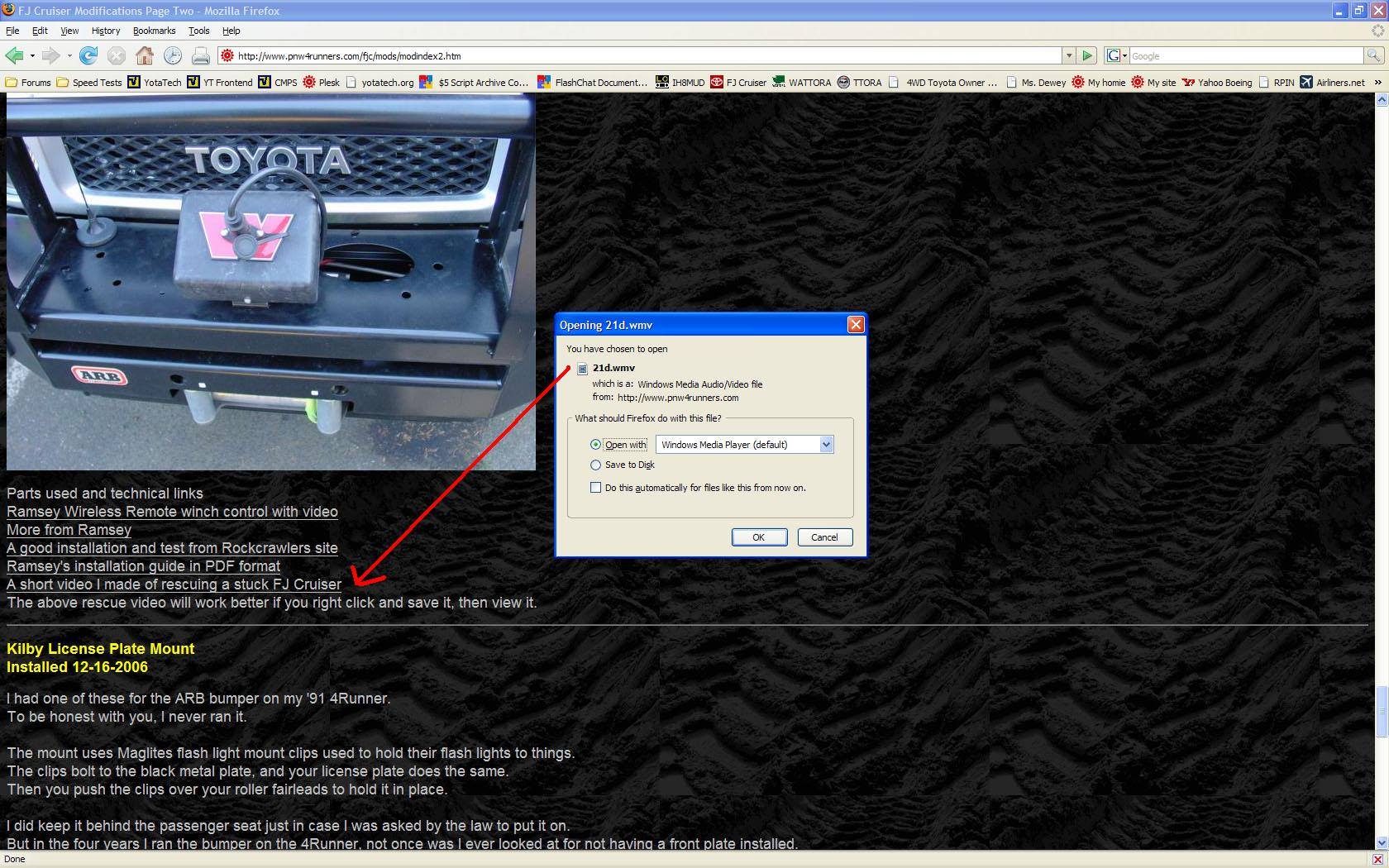
Task: Open the CMPS bookmark
Action: point(278,82)
